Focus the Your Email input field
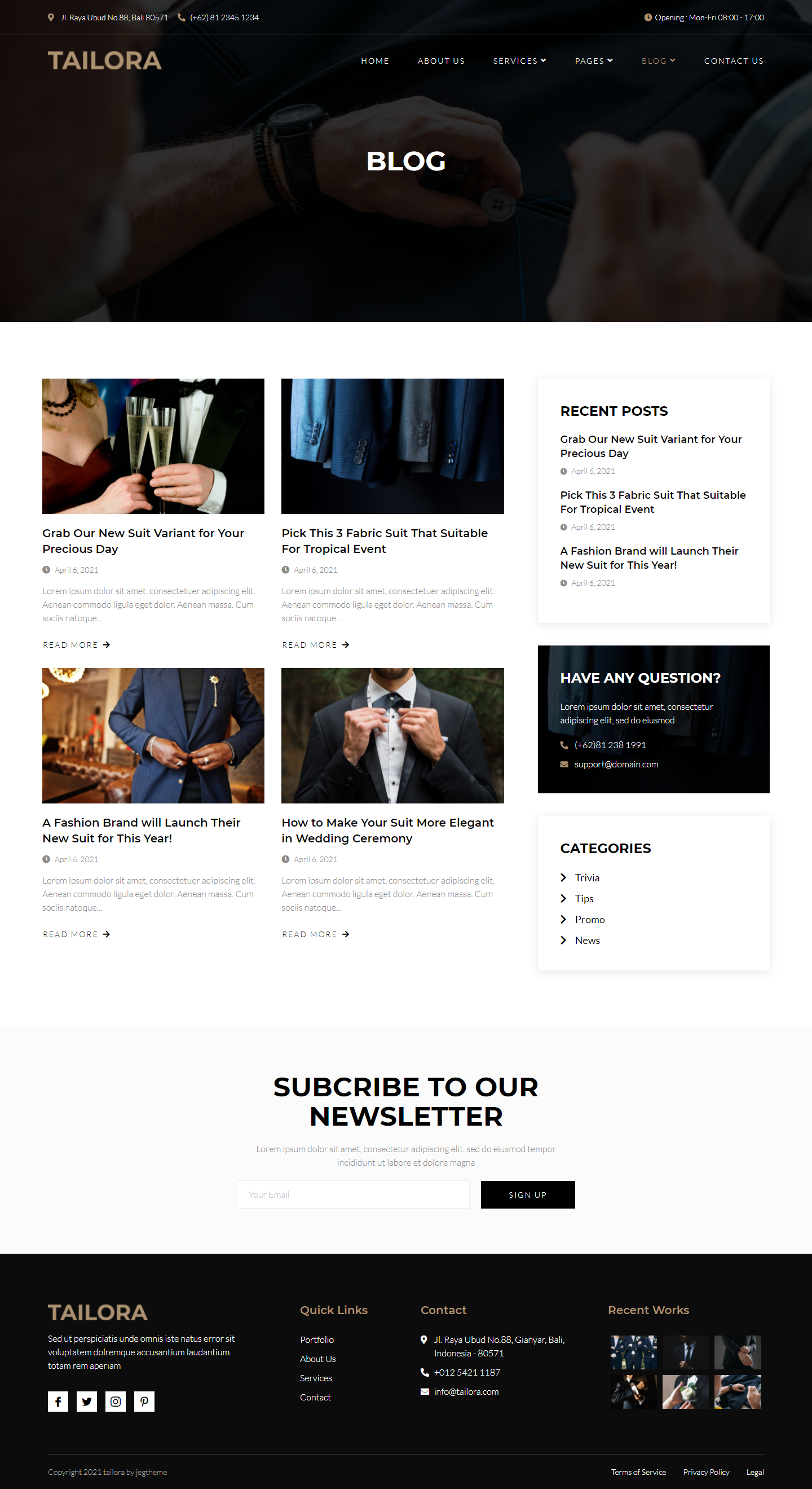 pos(353,1194)
